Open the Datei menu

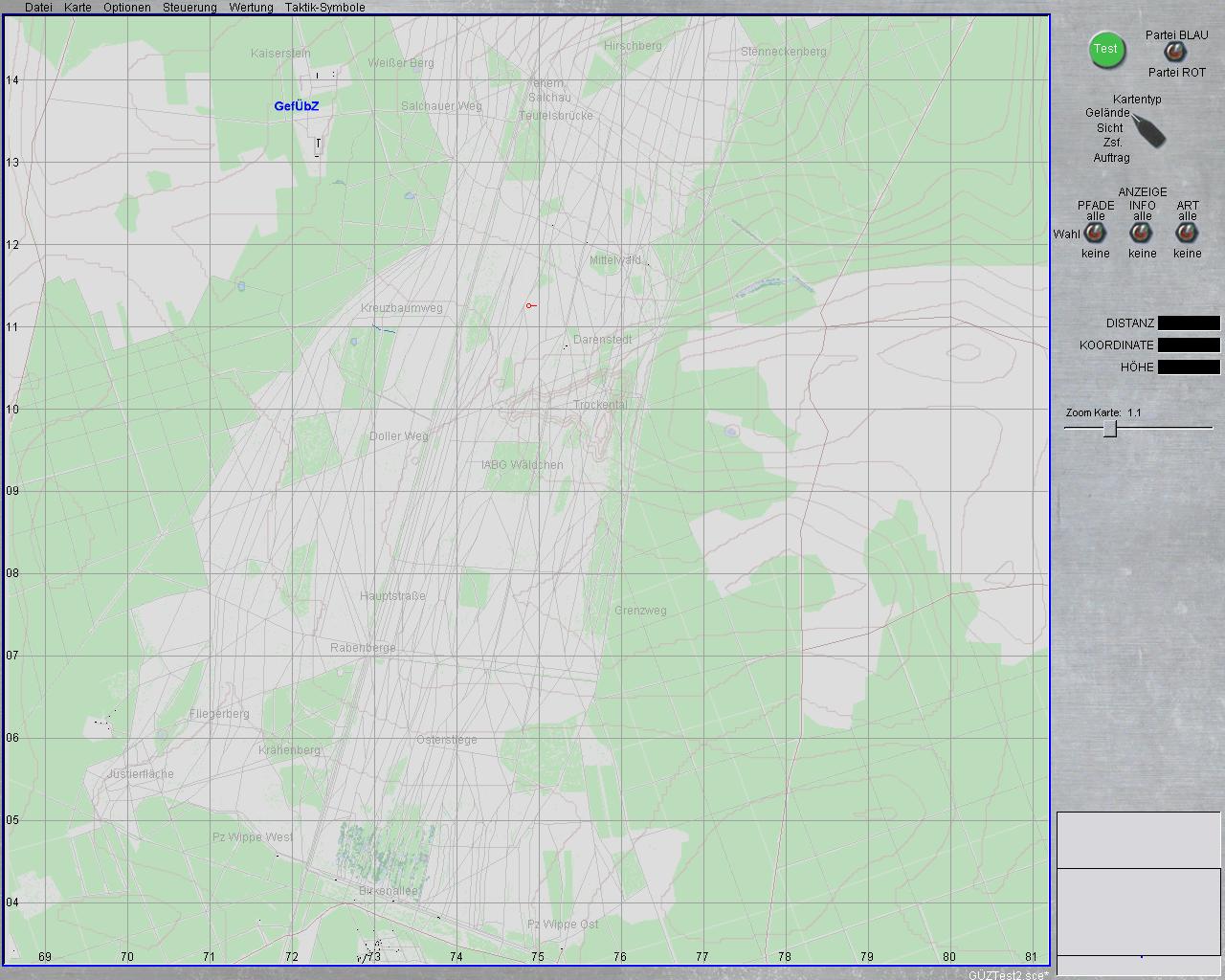[38, 8]
